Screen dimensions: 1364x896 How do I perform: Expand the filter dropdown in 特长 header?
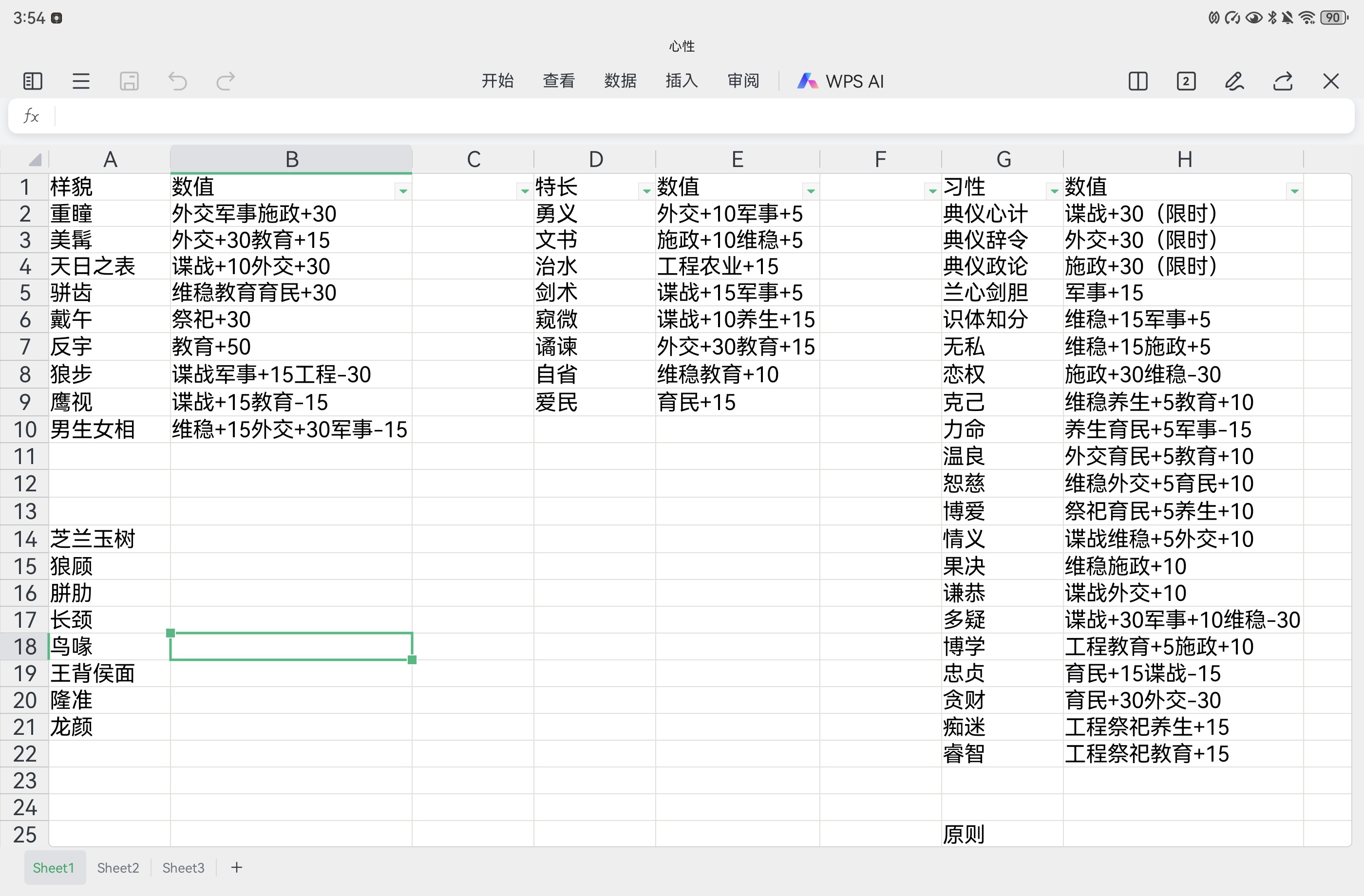tap(646, 191)
